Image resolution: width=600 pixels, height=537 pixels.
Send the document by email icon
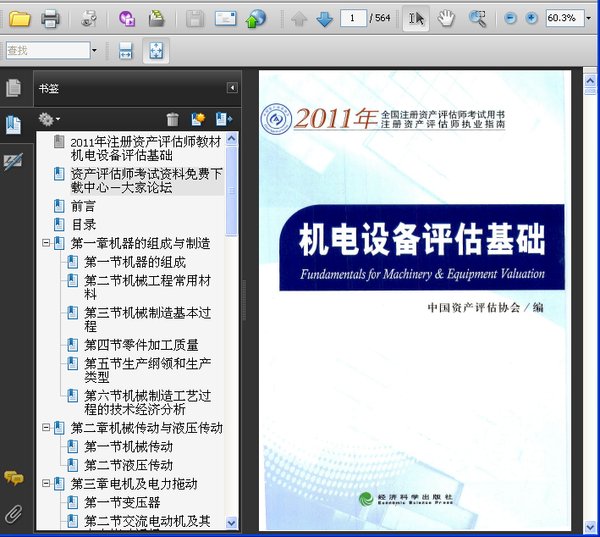tap(225, 18)
